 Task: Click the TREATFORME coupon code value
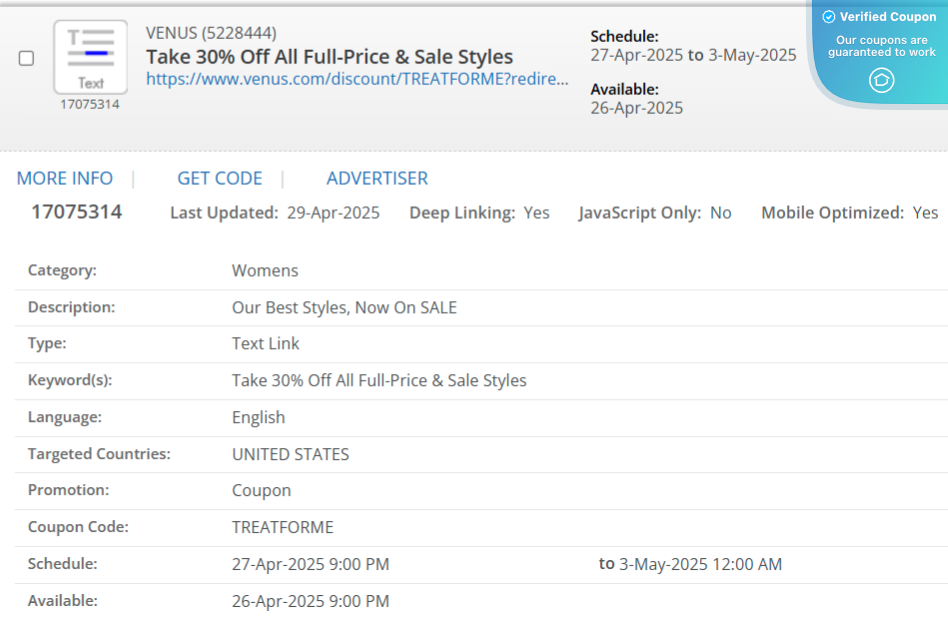click(283, 527)
